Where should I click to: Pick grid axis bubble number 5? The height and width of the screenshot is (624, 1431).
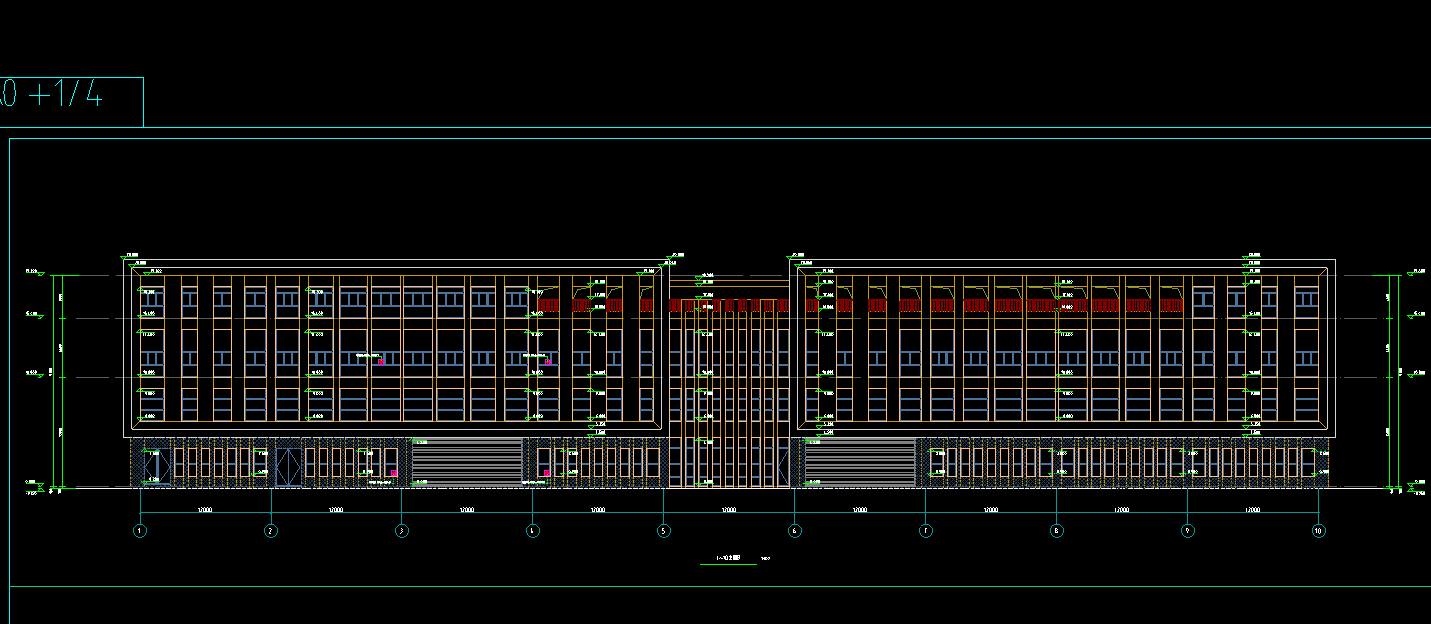pos(664,531)
